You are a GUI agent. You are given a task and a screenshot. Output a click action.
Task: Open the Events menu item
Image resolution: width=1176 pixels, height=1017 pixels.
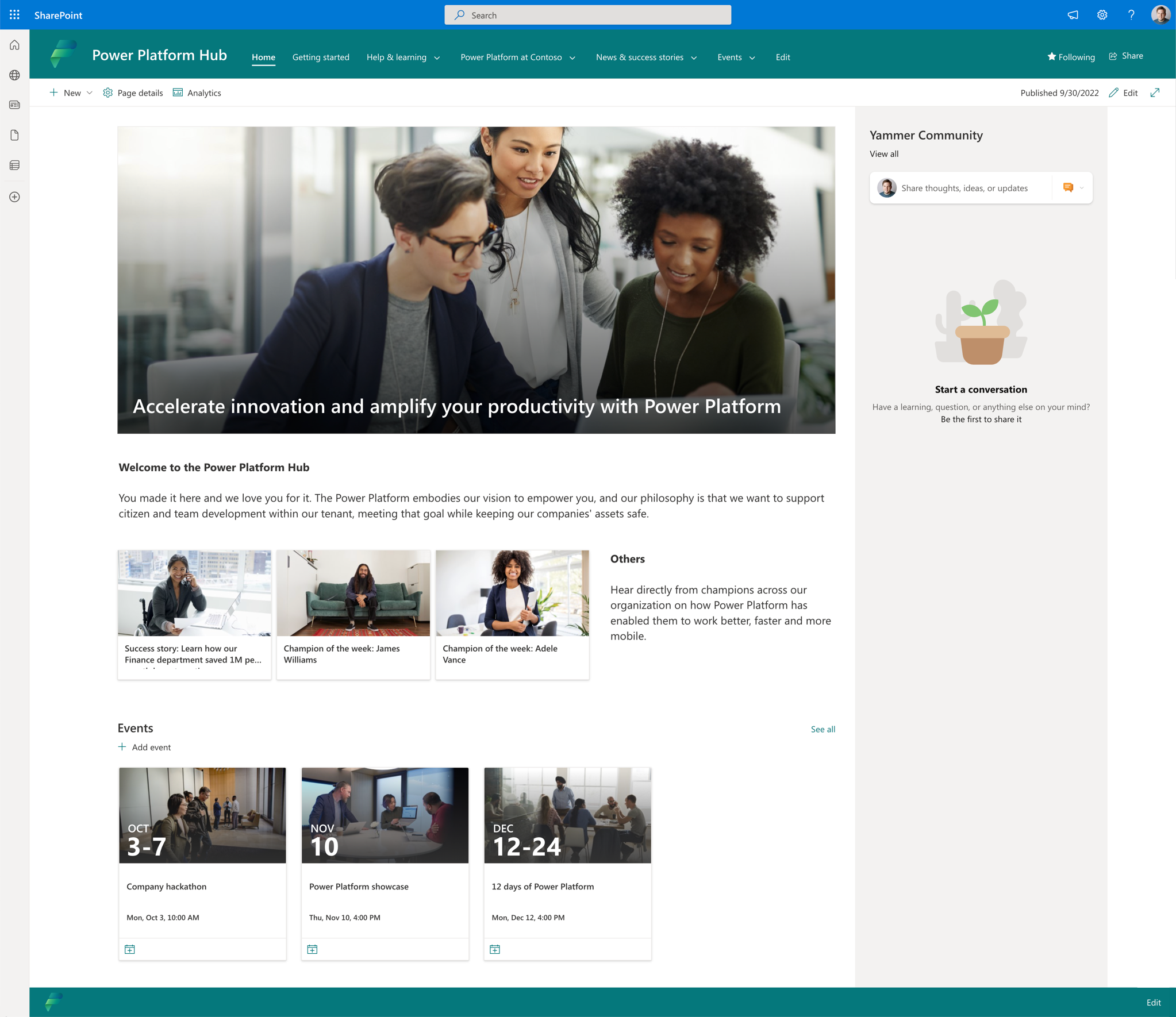pyautogui.click(x=735, y=57)
